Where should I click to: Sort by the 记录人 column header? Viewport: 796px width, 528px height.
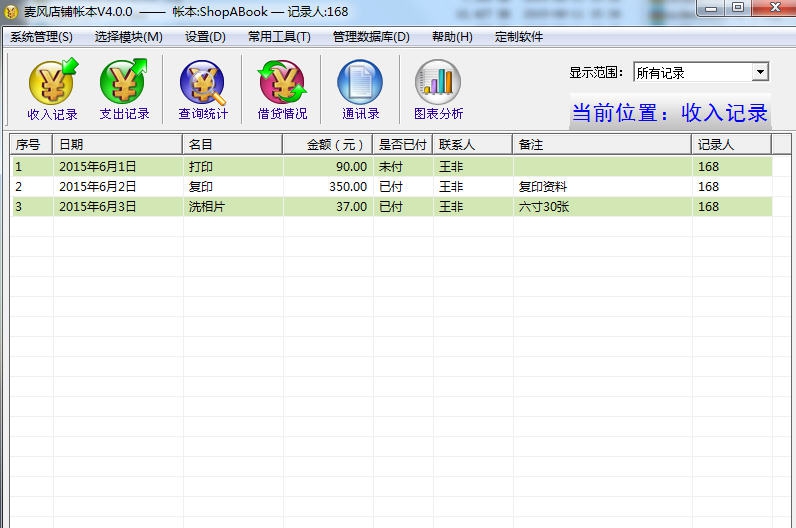[732, 145]
